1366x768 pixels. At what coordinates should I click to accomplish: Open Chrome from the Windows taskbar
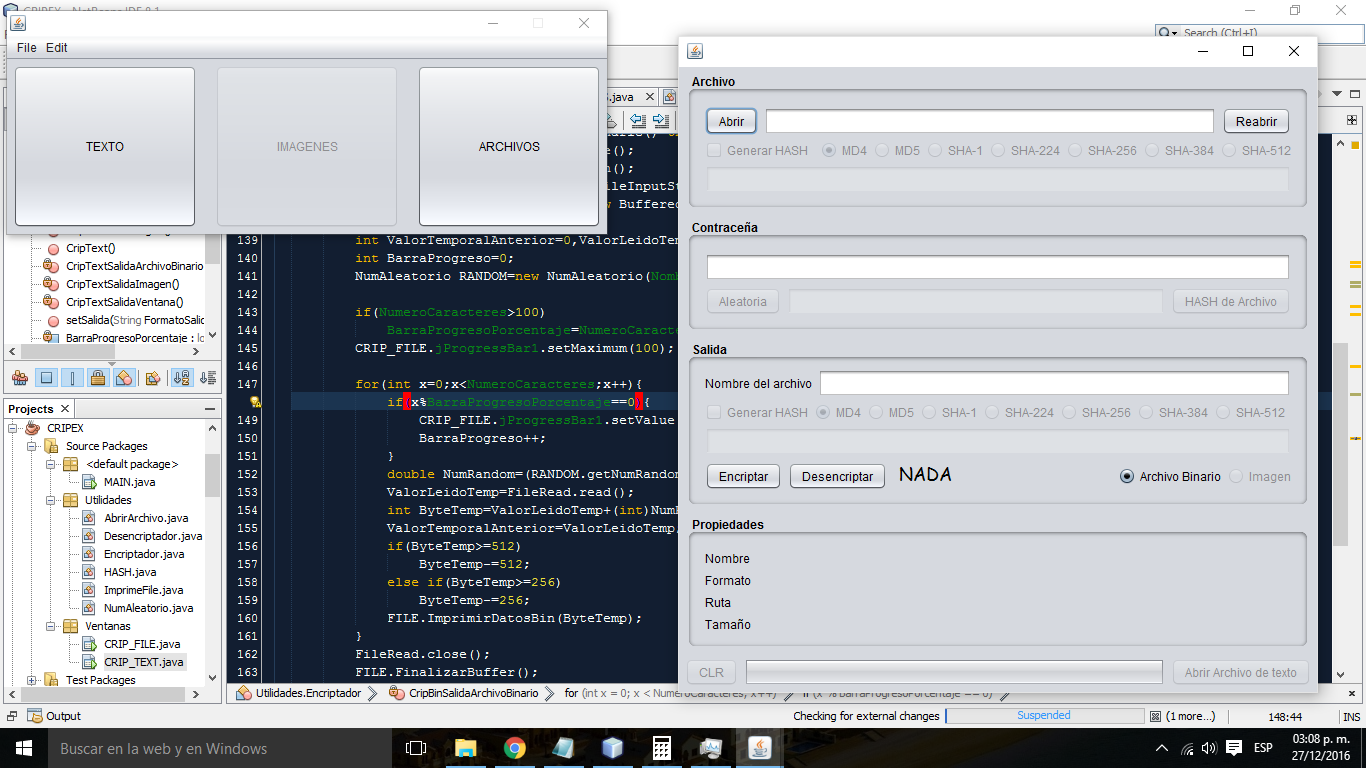pos(515,748)
